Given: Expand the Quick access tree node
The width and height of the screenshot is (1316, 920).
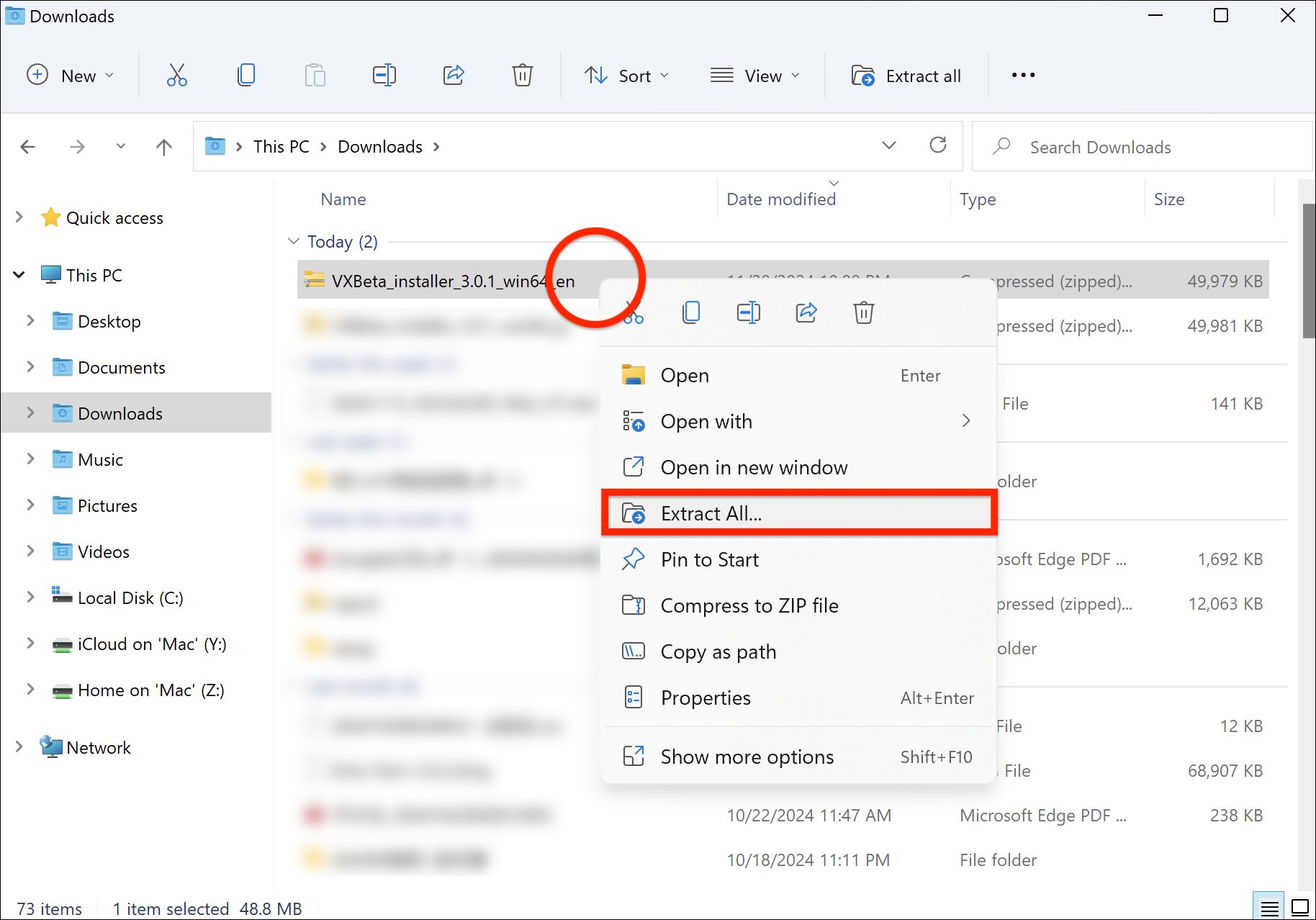Looking at the screenshot, I should 19,217.
